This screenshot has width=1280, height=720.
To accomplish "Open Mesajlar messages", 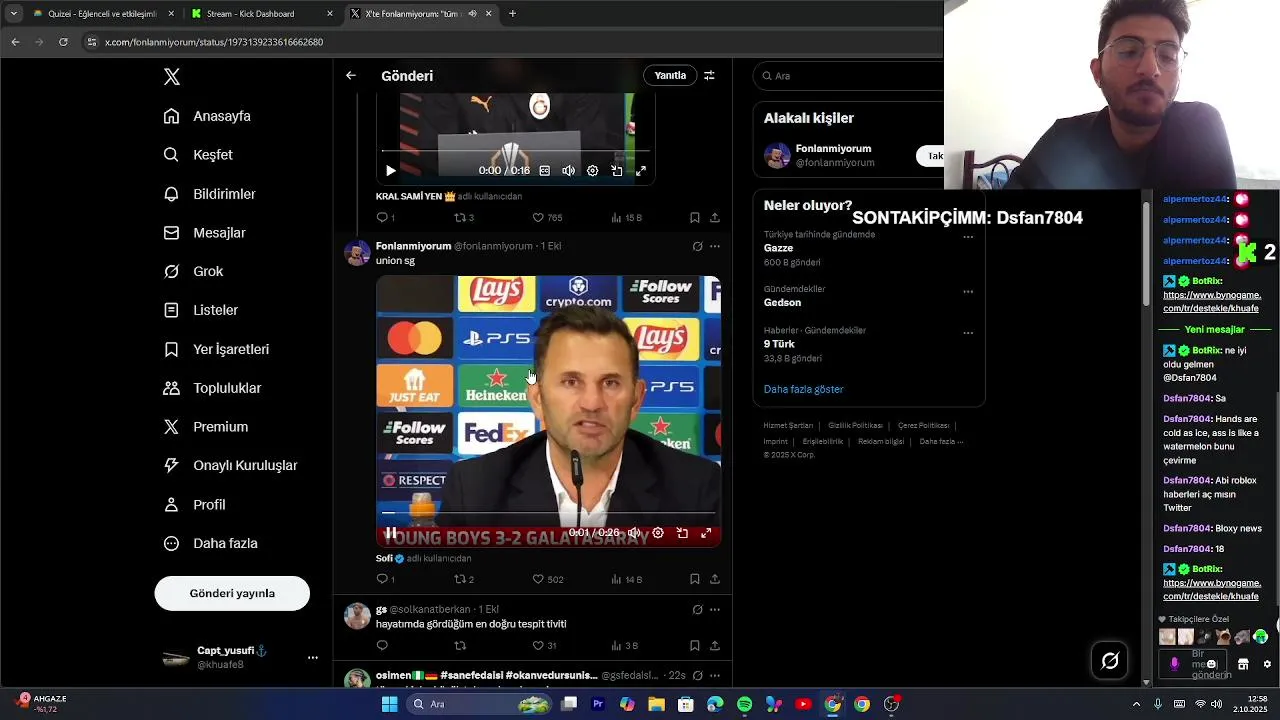I will 205,233.
